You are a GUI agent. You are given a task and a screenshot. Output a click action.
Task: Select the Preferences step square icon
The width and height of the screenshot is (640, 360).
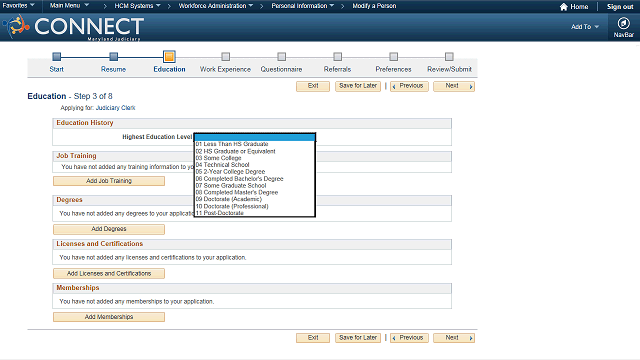coord(393,56)
